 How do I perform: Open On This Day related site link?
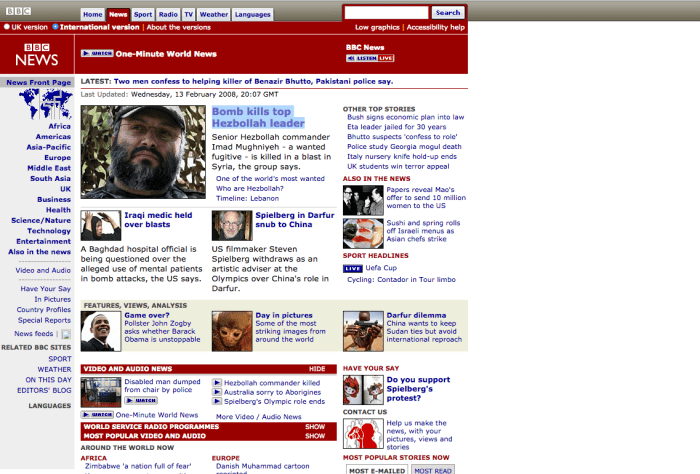click(x=48, y=380)
